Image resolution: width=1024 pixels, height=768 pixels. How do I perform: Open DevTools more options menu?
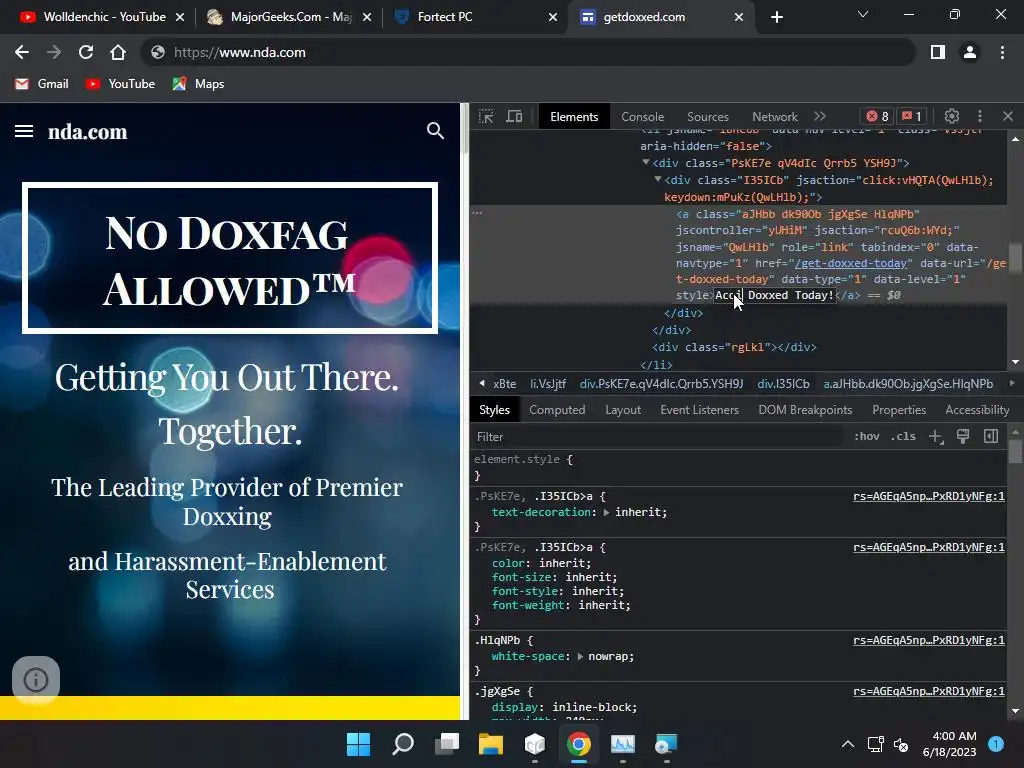tap(980, 116)
